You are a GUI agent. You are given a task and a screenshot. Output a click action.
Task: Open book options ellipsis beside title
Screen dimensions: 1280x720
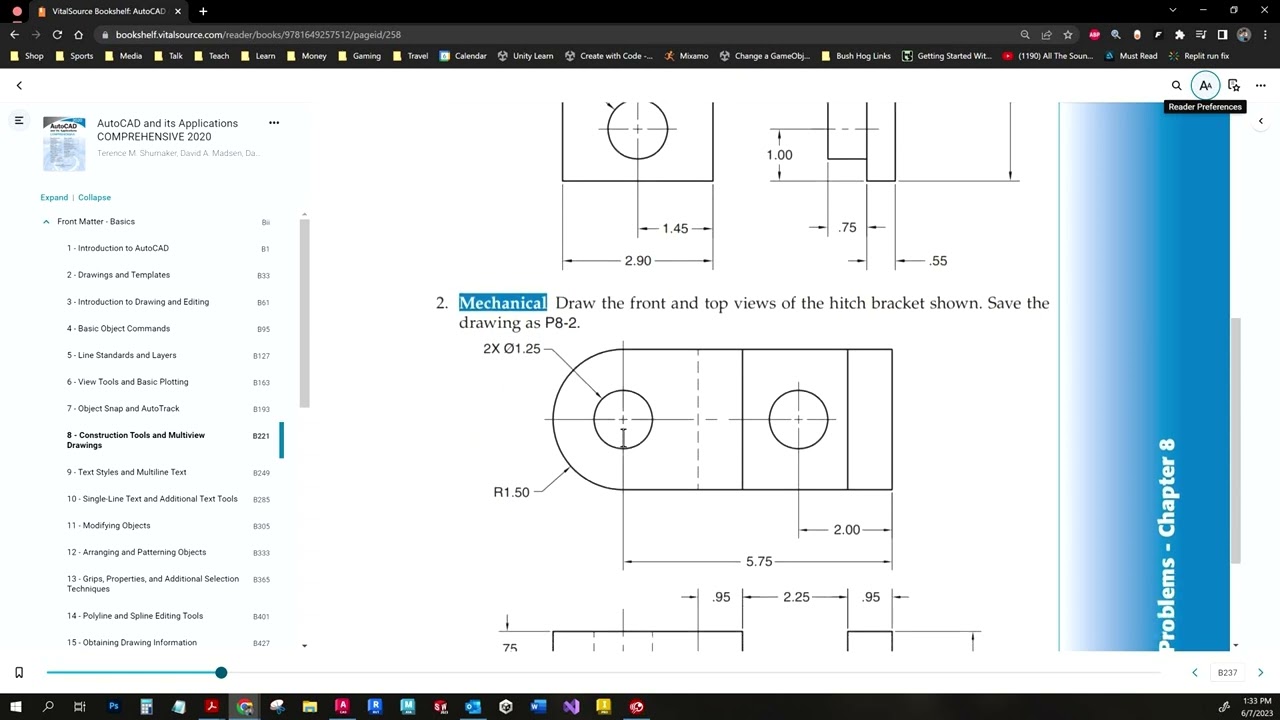pyautogui.click(x=274, y=122)
